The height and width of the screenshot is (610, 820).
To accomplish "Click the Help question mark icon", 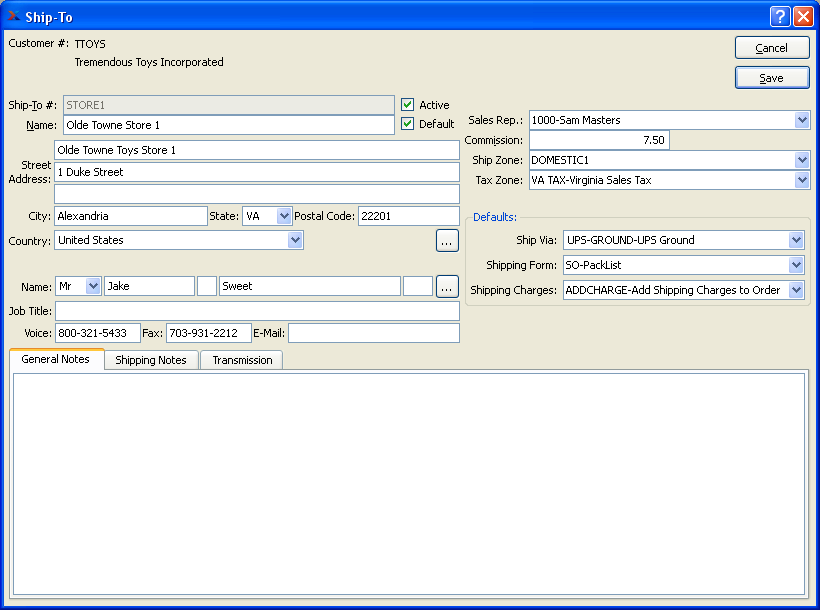I will 780,17.
